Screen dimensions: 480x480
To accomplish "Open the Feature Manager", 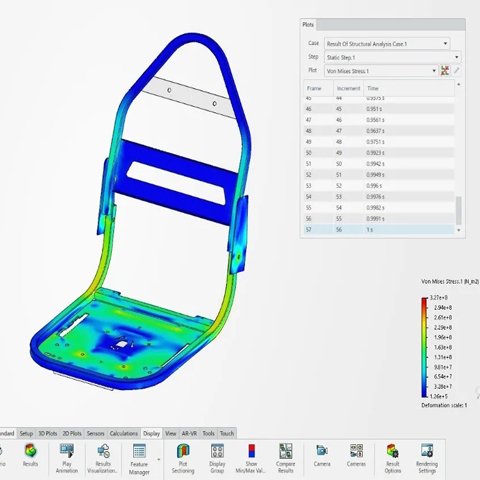I will (x=139, y=459).
